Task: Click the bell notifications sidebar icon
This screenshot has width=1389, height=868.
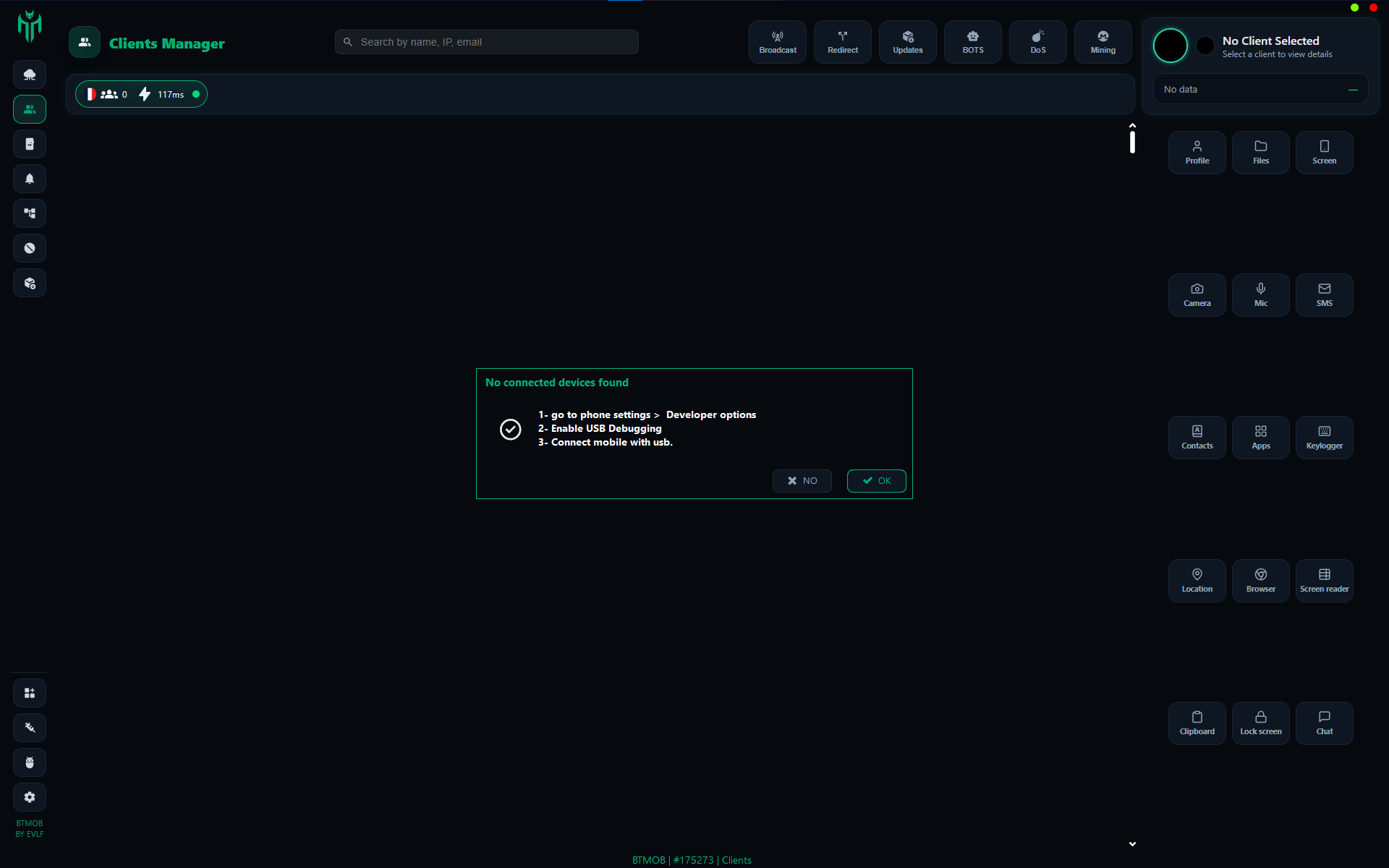Action: click(30, 179)
